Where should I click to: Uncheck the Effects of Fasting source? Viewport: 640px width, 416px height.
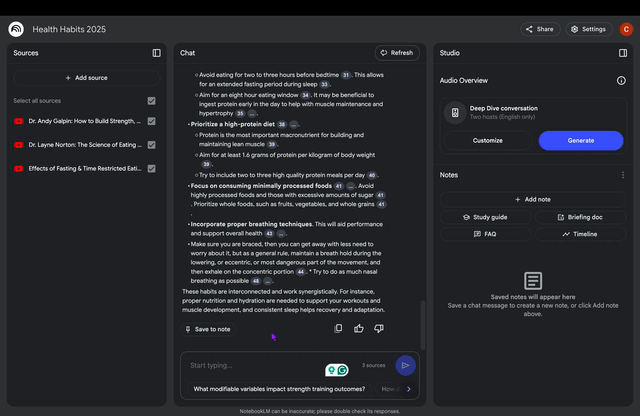click(151, 169)
